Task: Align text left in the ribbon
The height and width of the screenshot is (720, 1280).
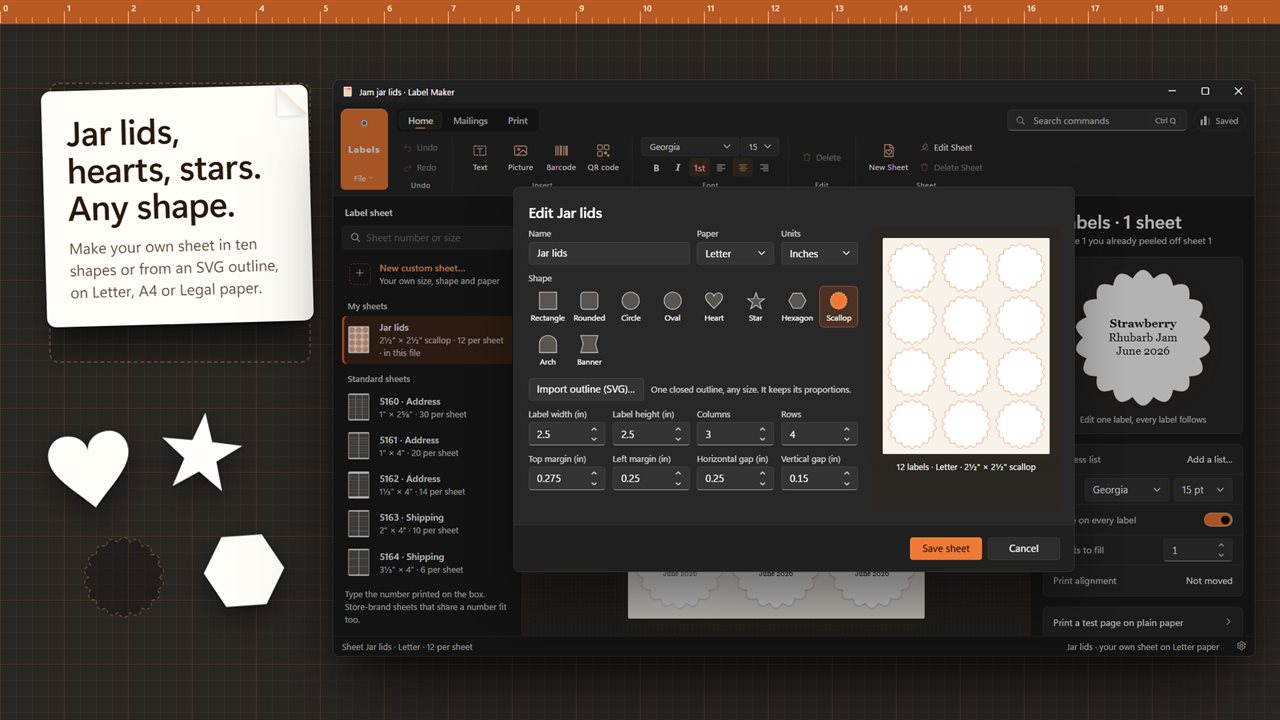Action: [x=721, y=168]
